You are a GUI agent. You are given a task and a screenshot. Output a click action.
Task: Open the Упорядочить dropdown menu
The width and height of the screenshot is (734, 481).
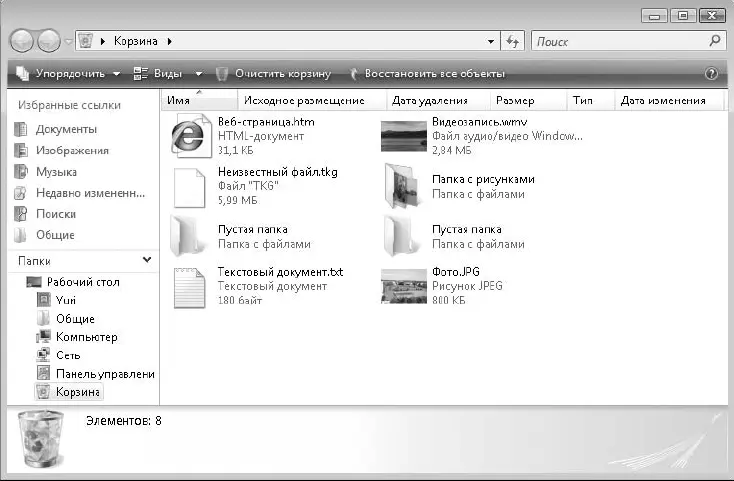pyautogui.click(x=68, y=74)
